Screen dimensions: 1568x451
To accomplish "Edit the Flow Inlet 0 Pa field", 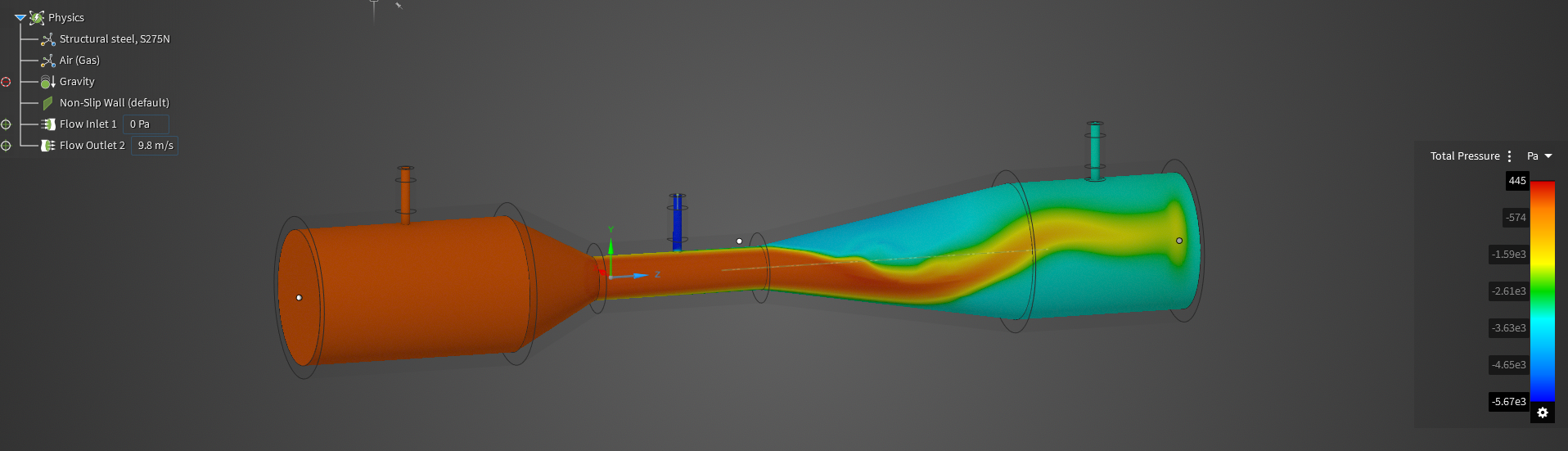I will click(x=146, y=124).
